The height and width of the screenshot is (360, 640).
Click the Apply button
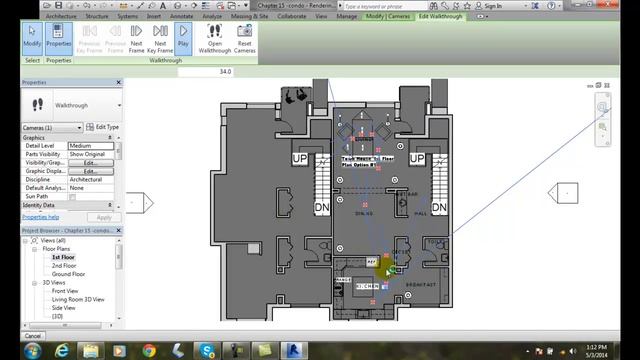coord(104,218)
